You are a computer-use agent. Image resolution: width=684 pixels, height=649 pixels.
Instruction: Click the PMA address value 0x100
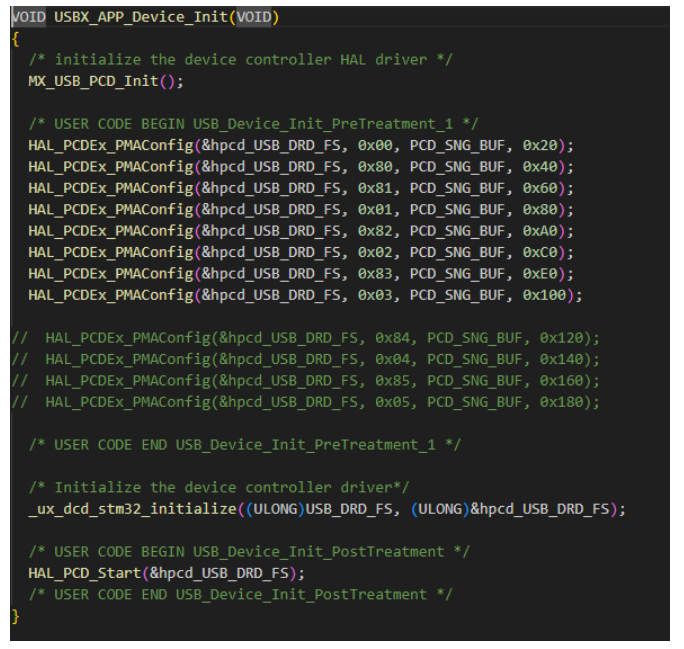point(544,295)
